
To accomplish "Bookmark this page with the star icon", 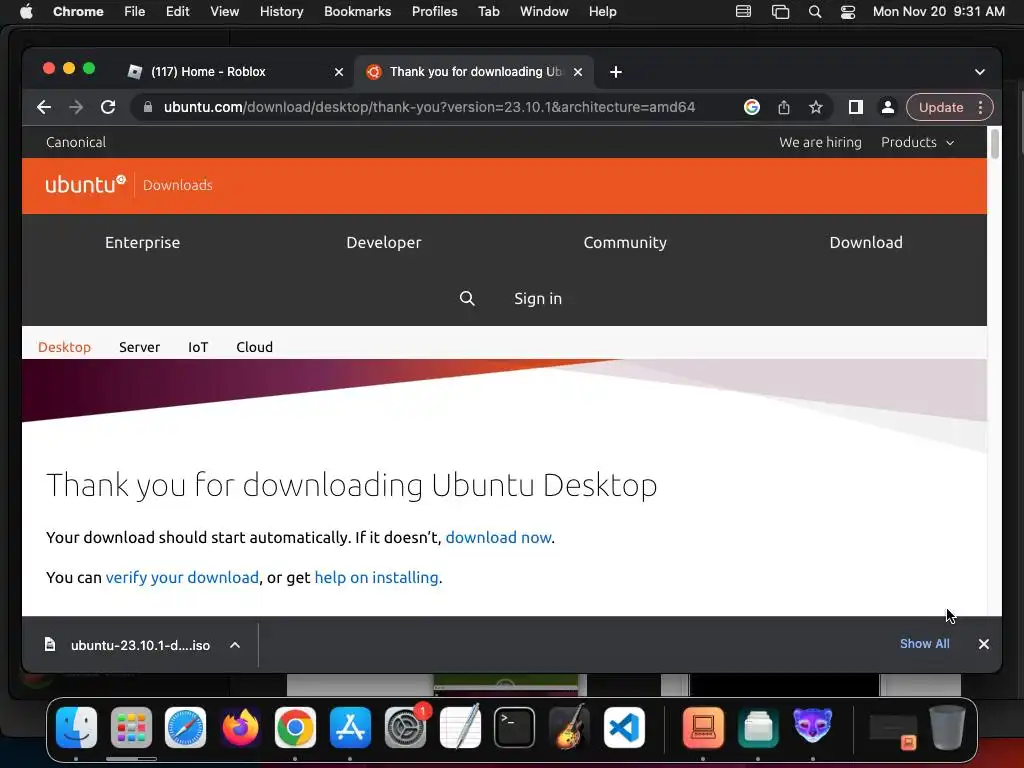I will (x=816, y=107).
